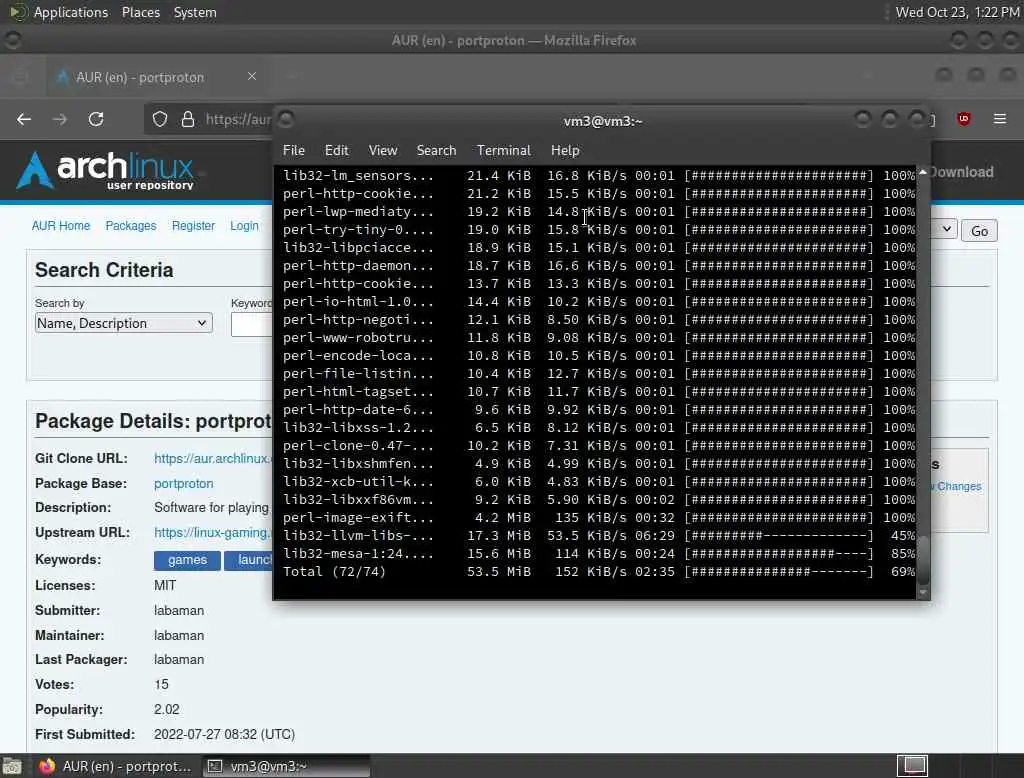Click the portproton Package Base link

click(x=184, y=483)
